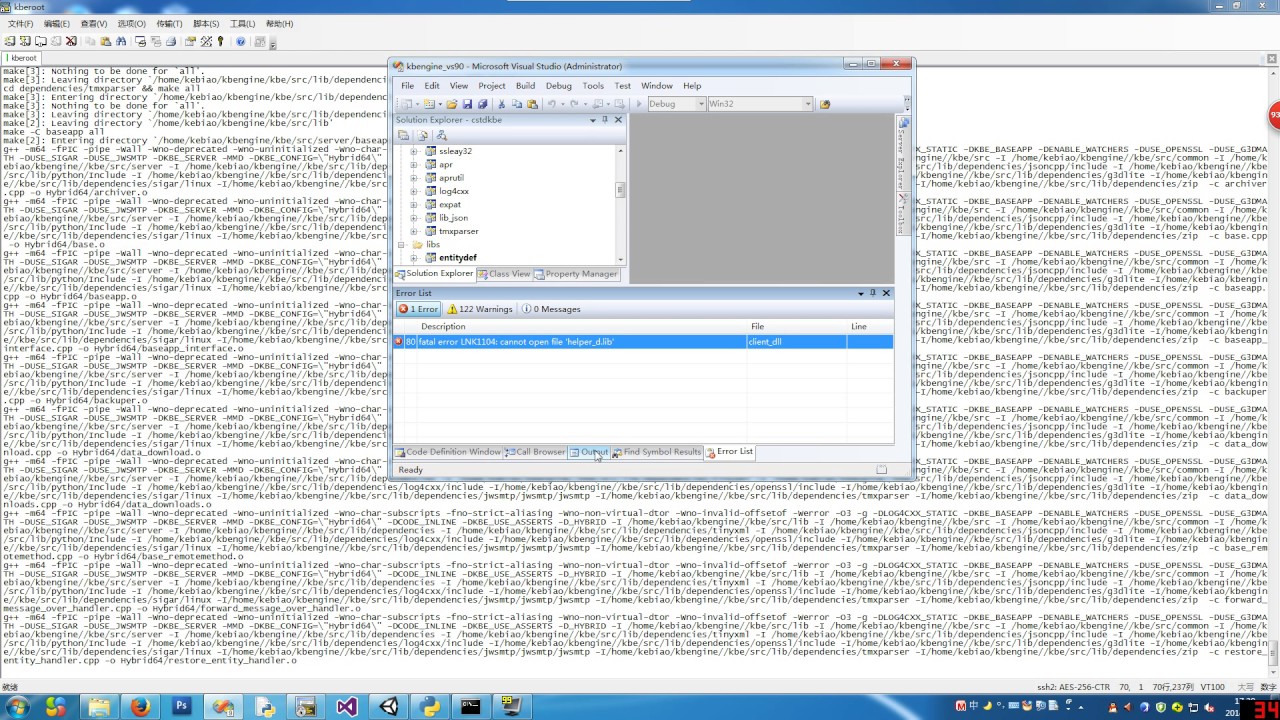Click the Quick Connect icon in kberoot SSH toolbar
The width and height of the screenshot is (1280, 720).
(x=25, y=41)
